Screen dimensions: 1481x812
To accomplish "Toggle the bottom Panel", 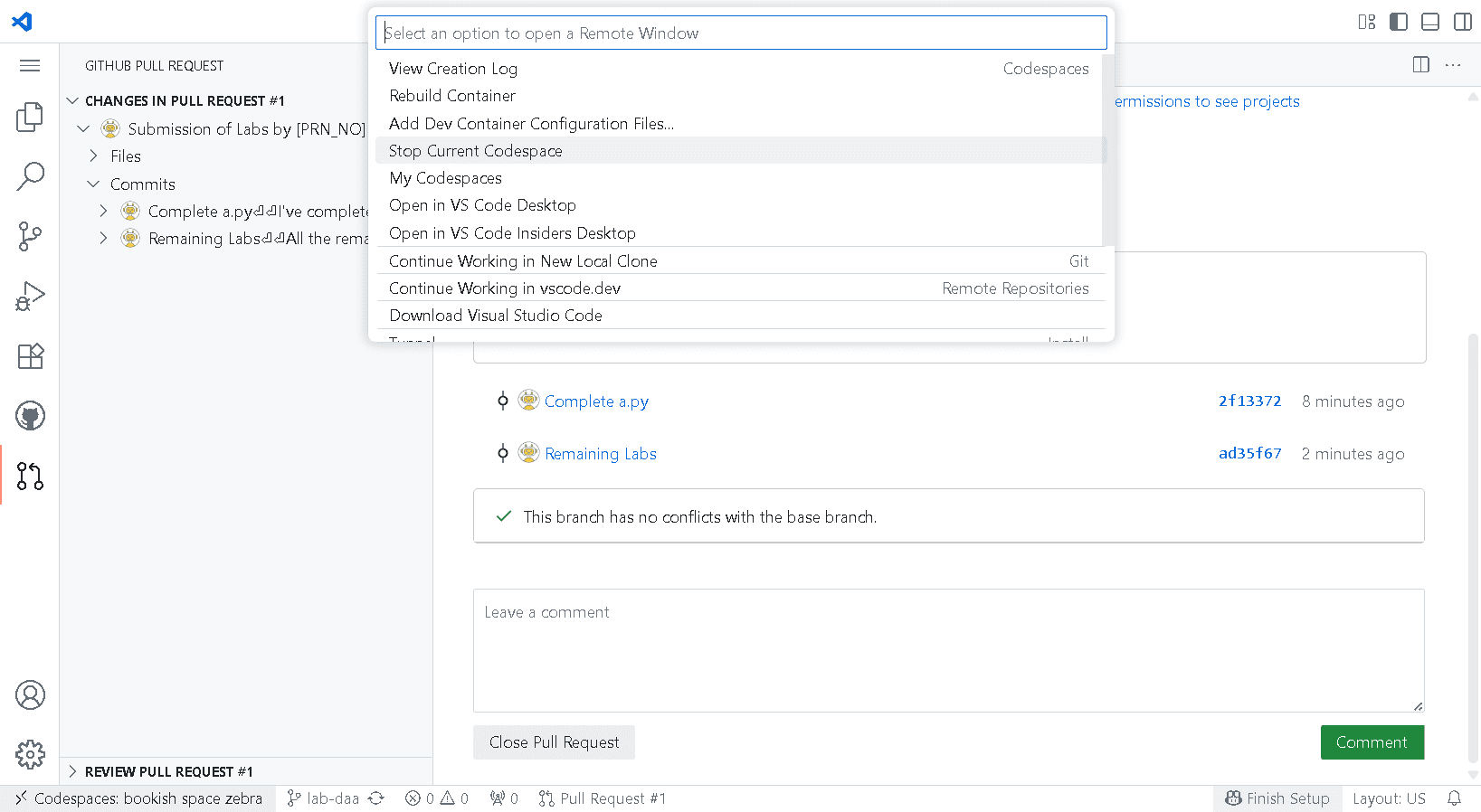I will (1430, 22).
